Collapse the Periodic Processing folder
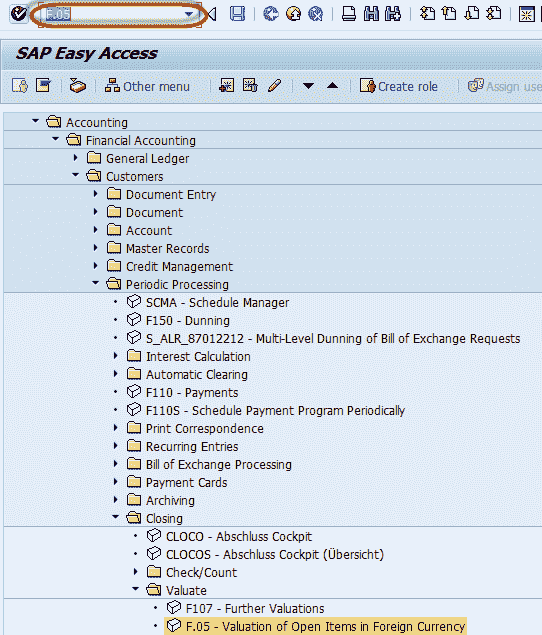Image resolution: width=542 pixels, height=635 pixels. (95, 283)
